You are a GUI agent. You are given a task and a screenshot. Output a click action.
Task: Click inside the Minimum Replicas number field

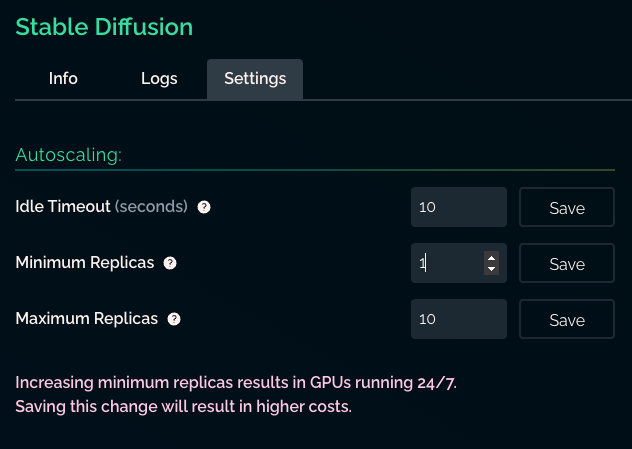click(x=447, y=263)
